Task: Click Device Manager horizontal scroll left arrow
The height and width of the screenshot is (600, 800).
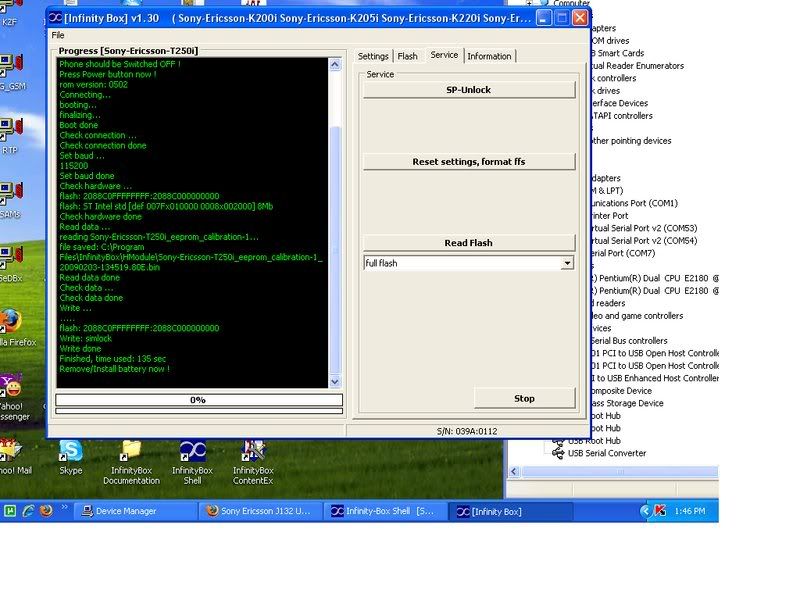Action: pyautogui.click(x=514, y=472)
